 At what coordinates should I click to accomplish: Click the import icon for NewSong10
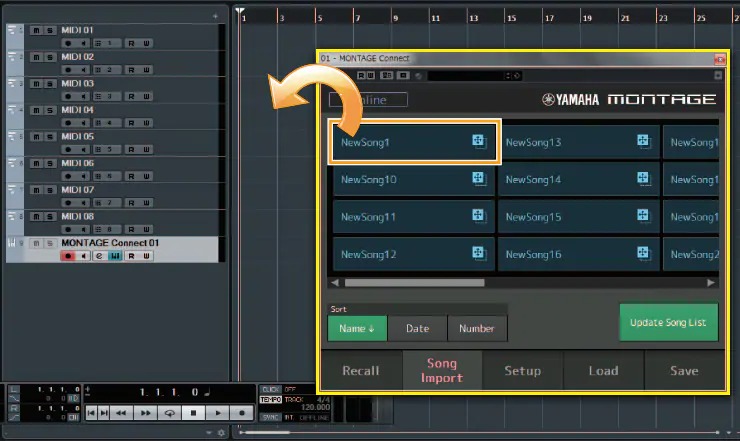(479, 178)
